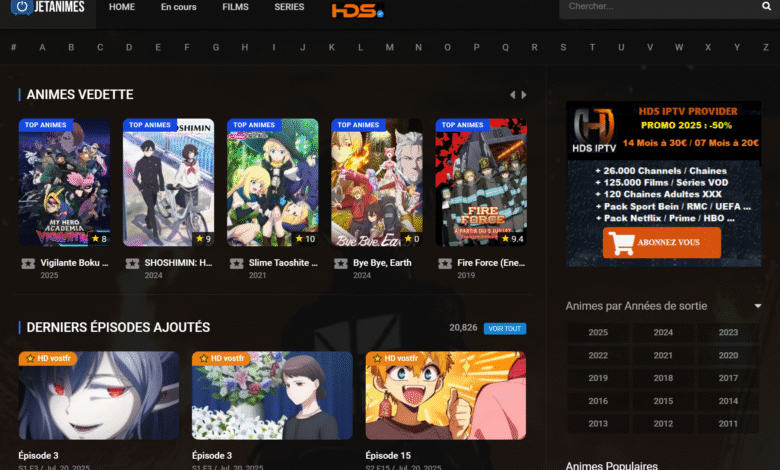Click the search magnifier icon
Image resolution: width=780 pixels, height=470 pixels.
[766, 6]
